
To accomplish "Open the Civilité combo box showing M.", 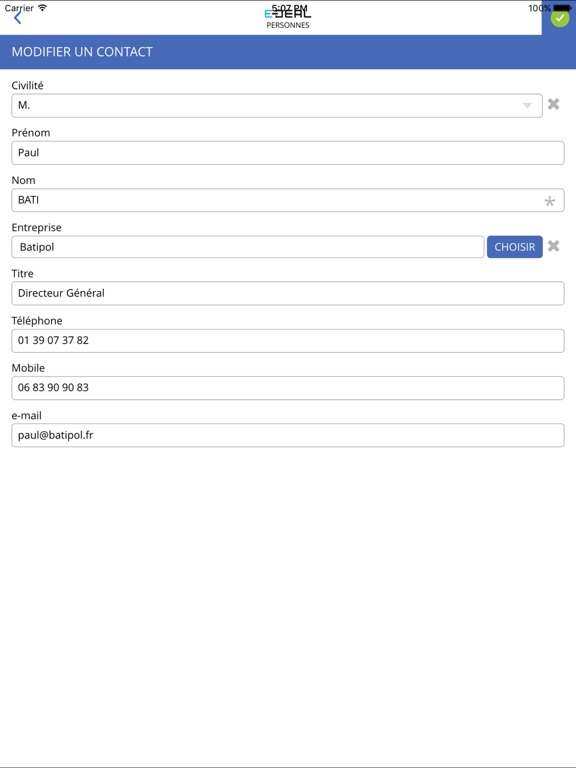I will point(277,105).
